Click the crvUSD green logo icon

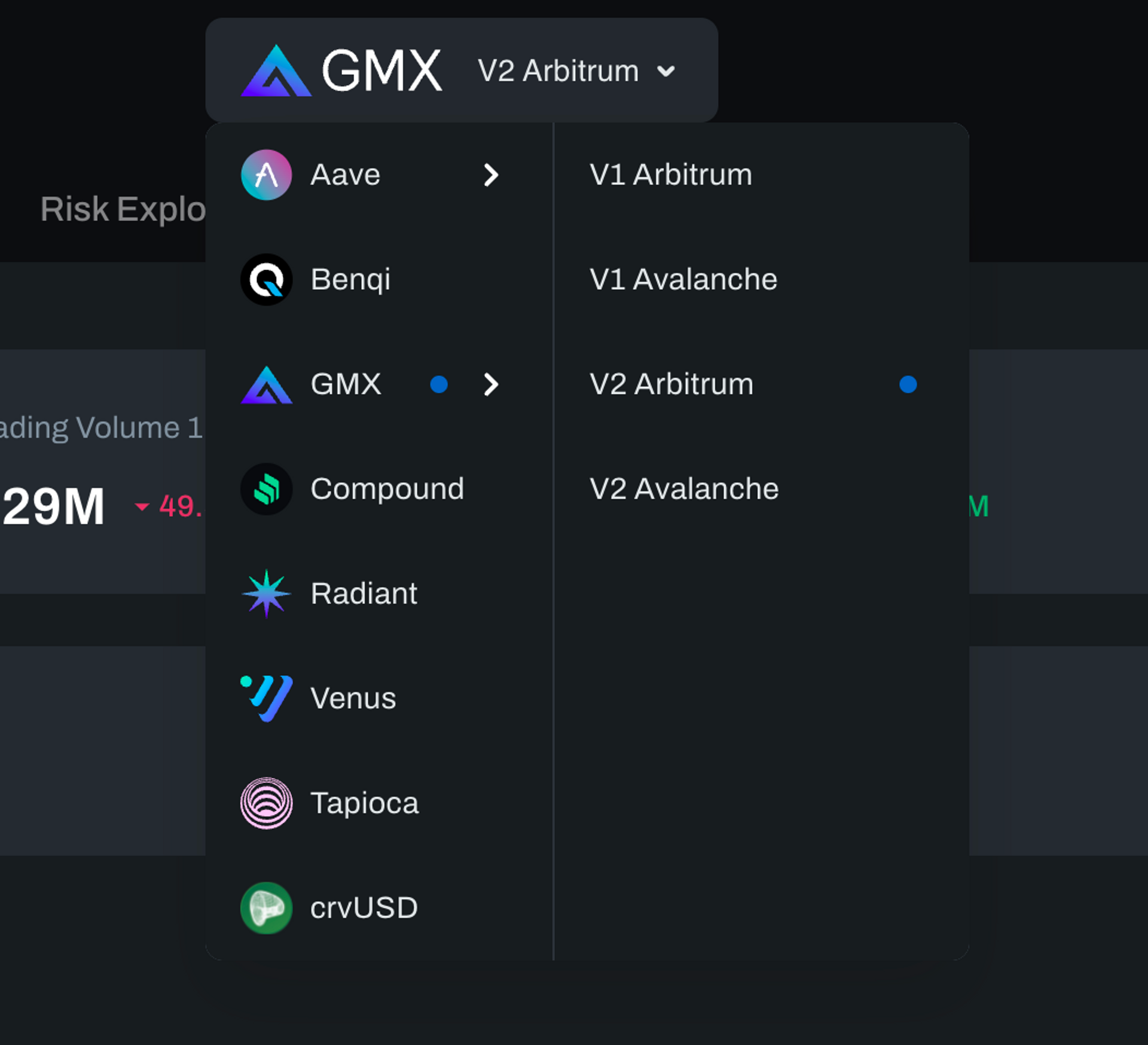tap(266, 907)
